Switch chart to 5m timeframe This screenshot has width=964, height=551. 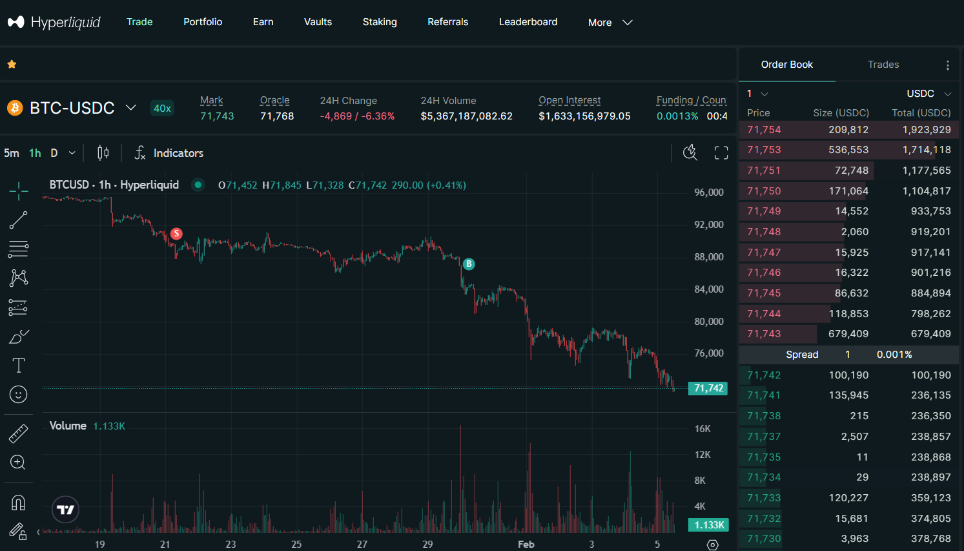(11, 153)
